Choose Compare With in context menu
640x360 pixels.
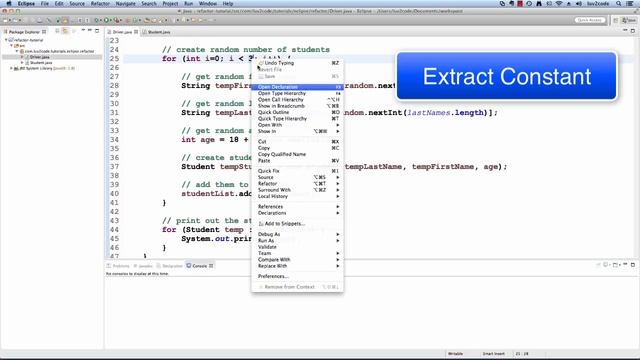(297, 260)
